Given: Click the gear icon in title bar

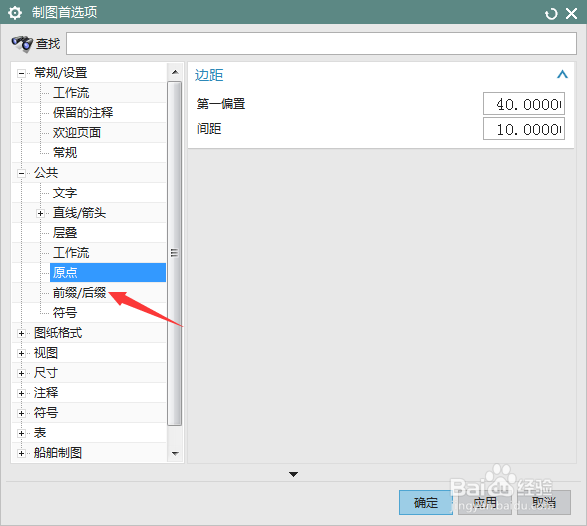Looking at the screenshot, I should point(15,13).
